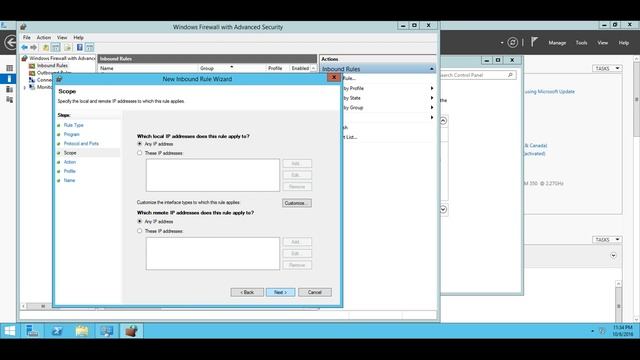Click the Action step in wizard steps
Image resolution: width=640 pixels, height=360 pixels.
(70, 162)
